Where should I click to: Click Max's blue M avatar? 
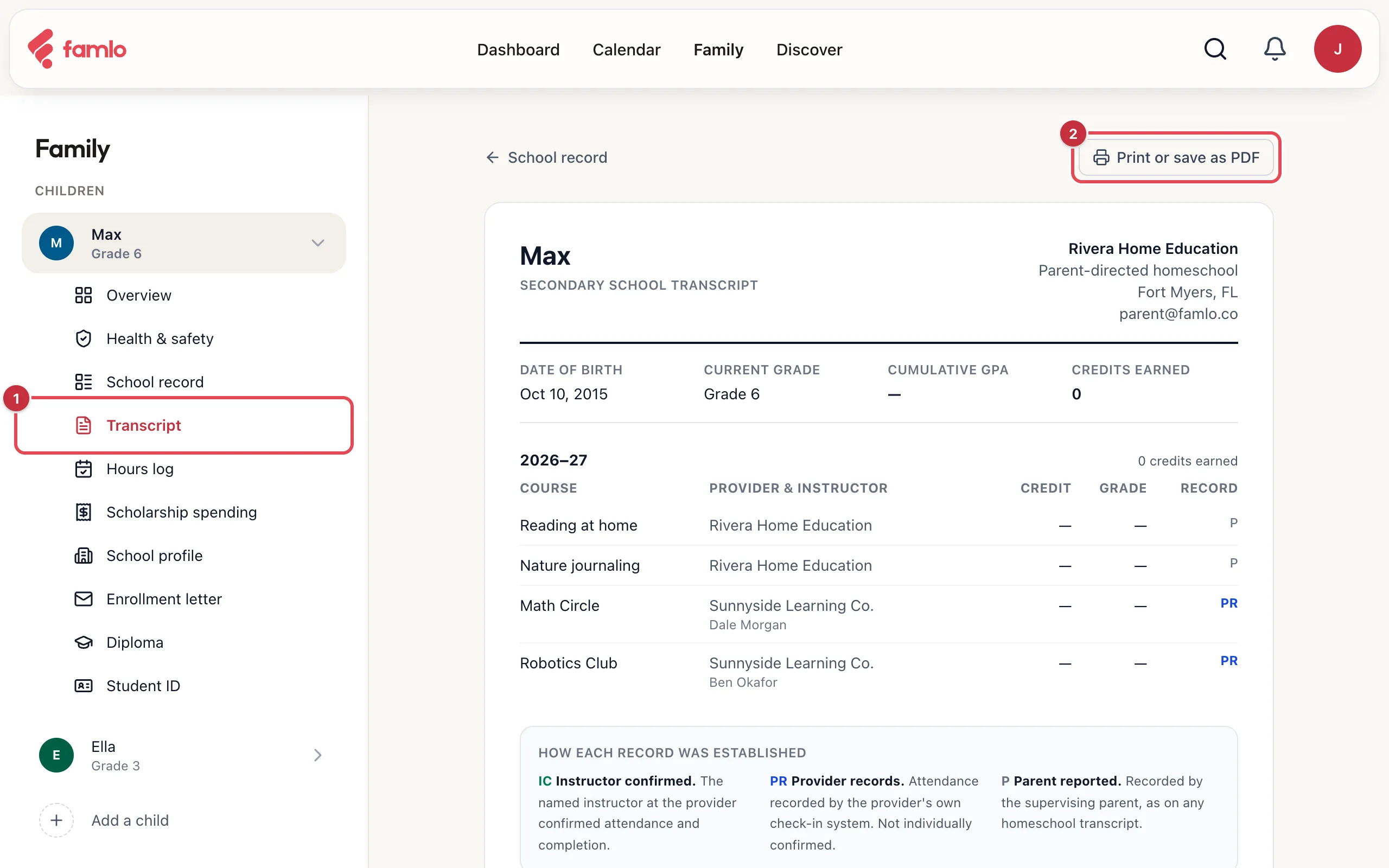click(x=56, y=243)
